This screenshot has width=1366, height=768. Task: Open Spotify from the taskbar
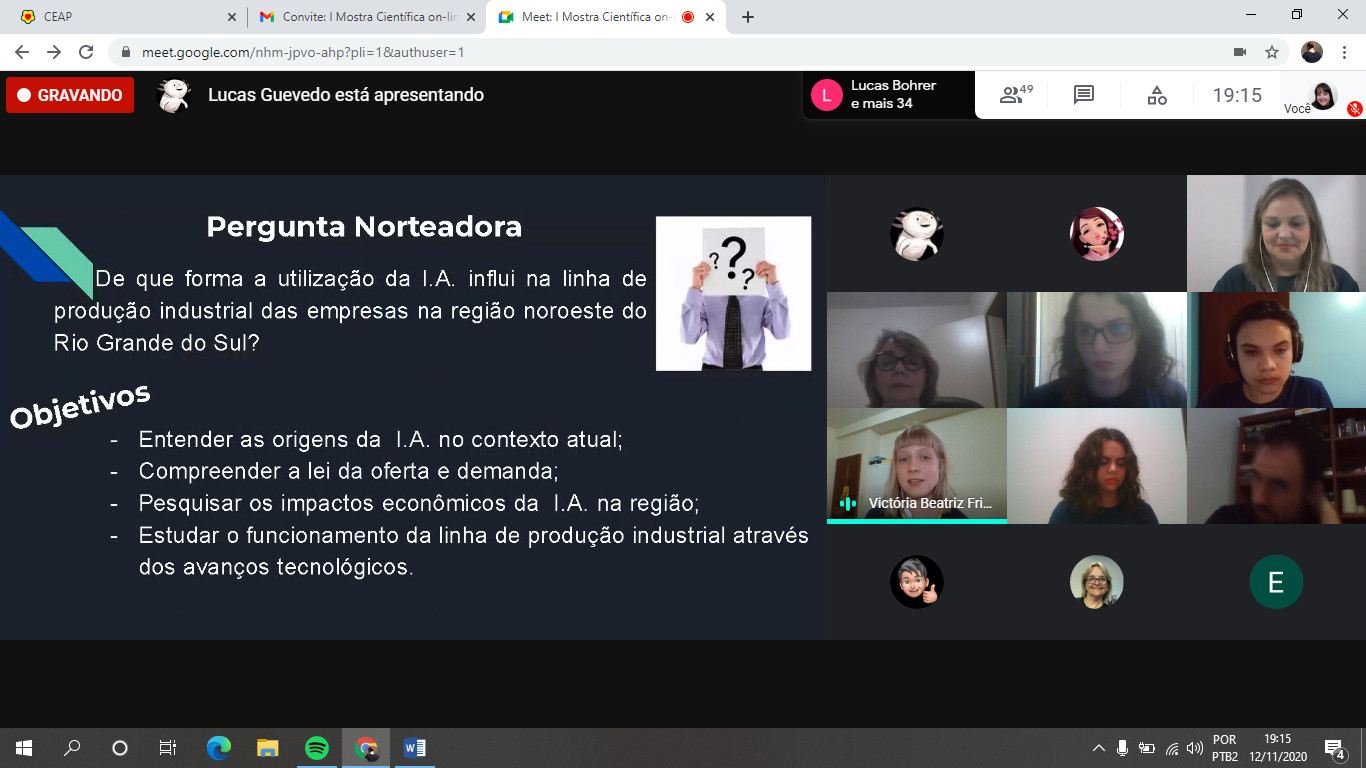tap(317, 747)
